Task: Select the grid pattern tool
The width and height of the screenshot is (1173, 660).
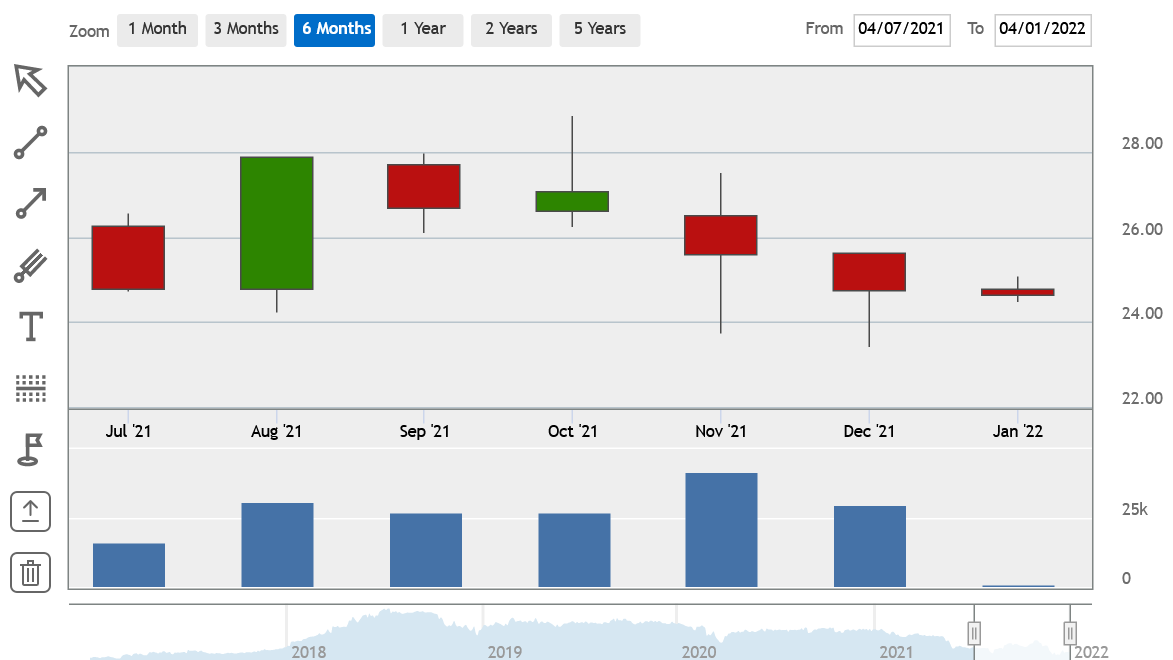Action: pyautogui.click(x=30, y=388)
